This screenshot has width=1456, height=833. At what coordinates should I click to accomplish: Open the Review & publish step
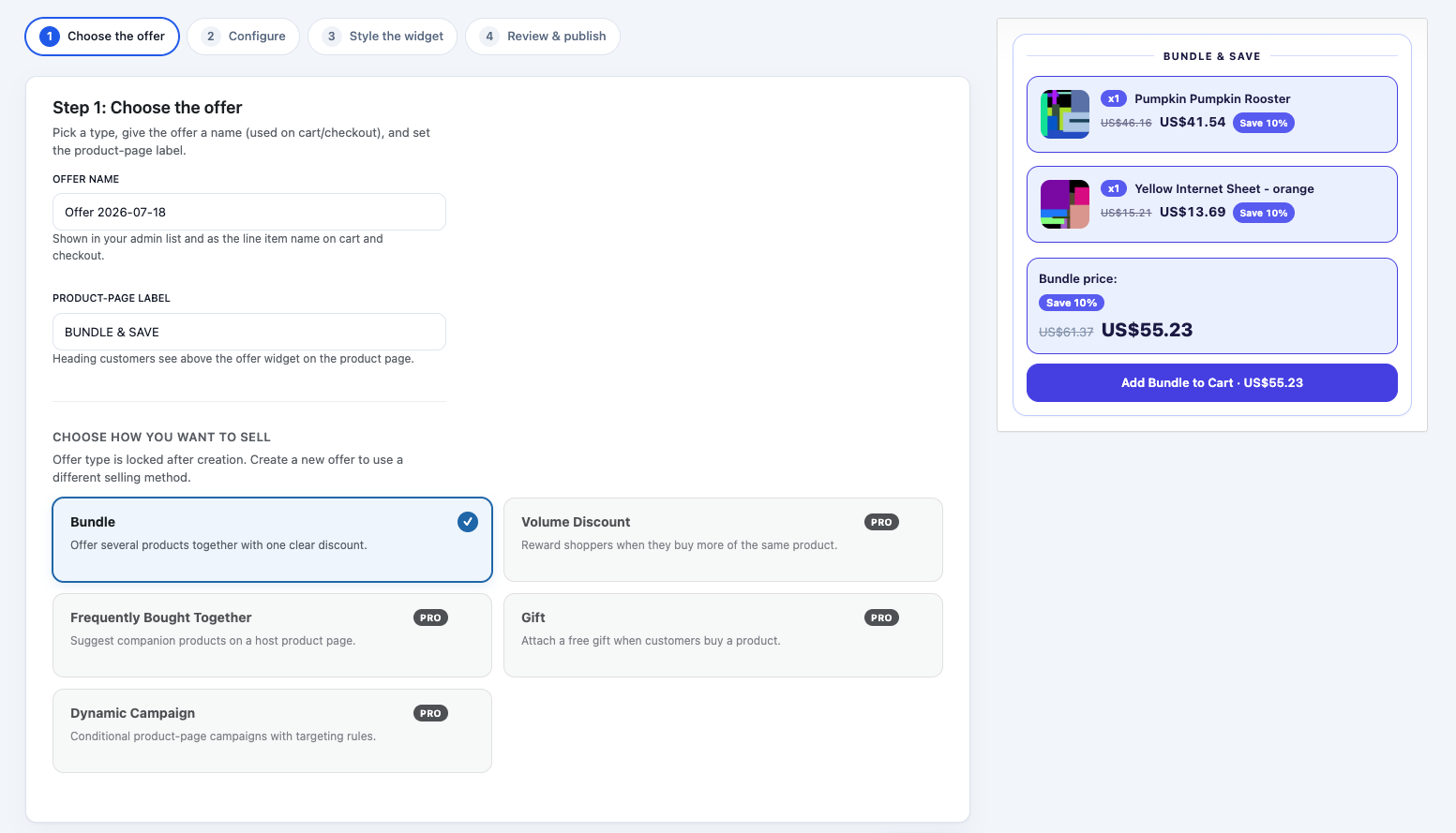(x=543, y=37)
